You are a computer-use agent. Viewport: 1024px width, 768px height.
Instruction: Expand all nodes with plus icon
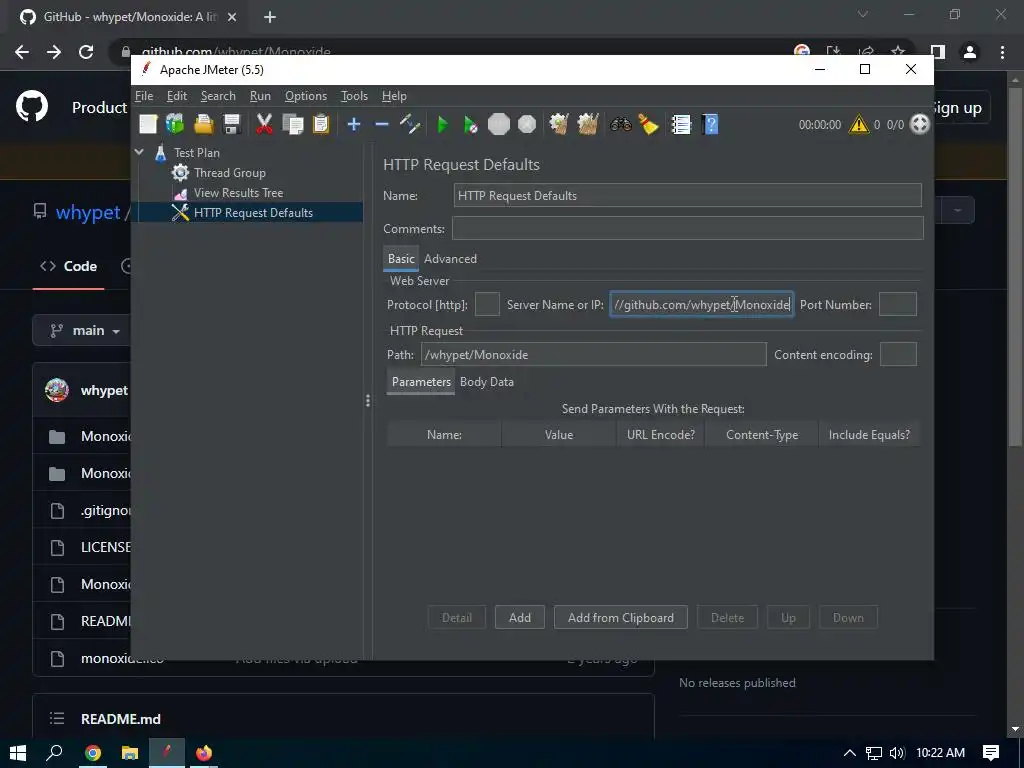tap(354, 124)
